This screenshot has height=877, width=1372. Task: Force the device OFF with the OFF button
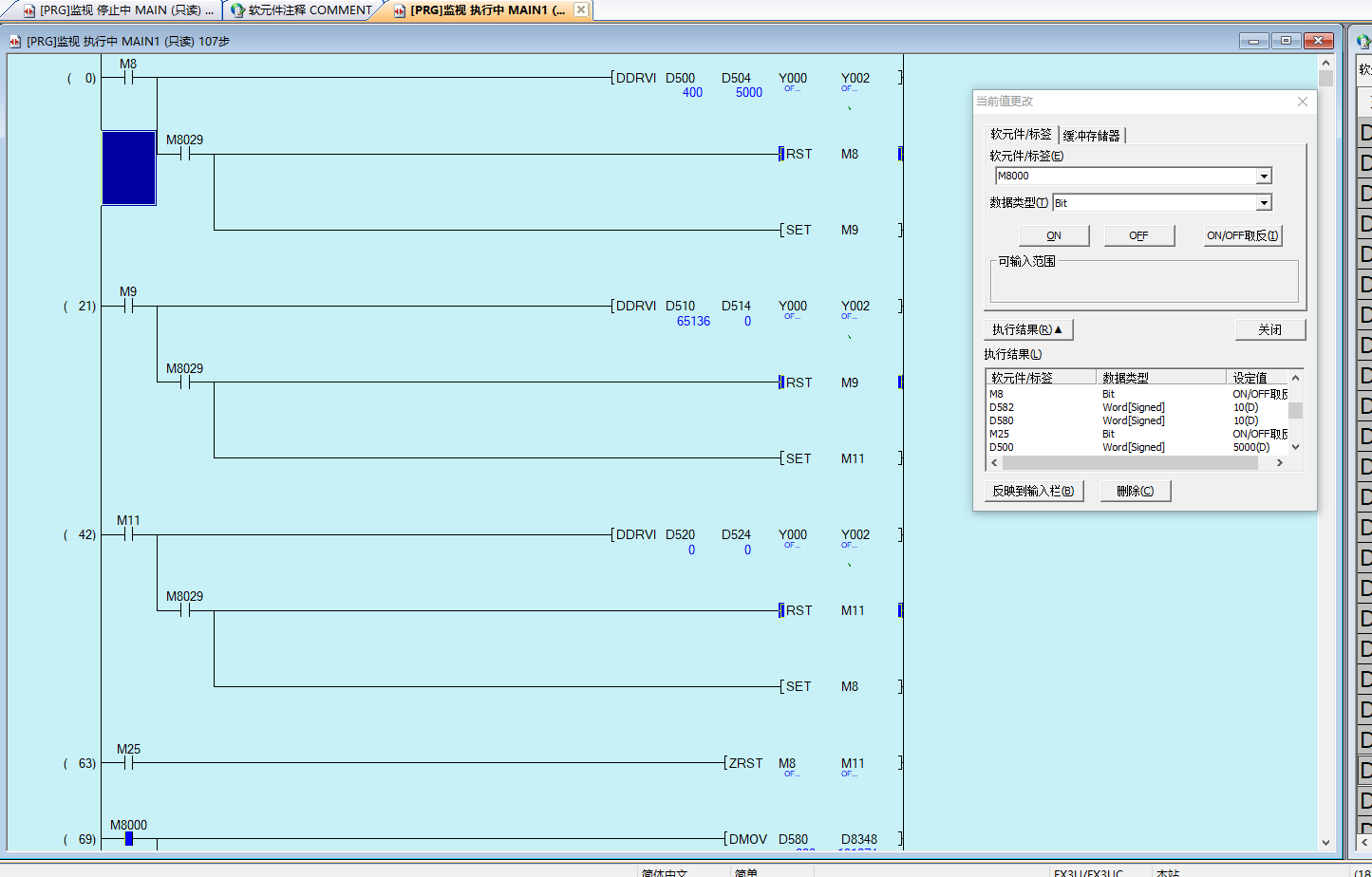1139,235
